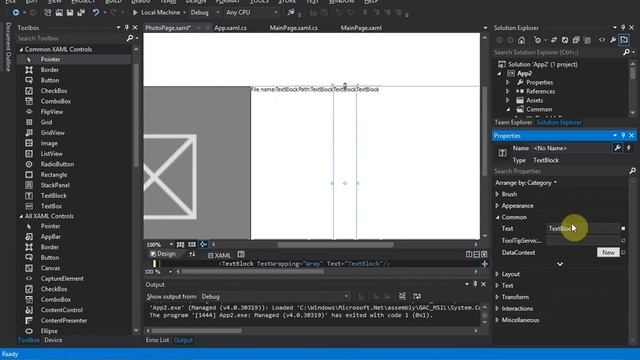The width and height of the screenshot is (640, 360).
Task: Click Text property marker square
Action: (623, 229)
